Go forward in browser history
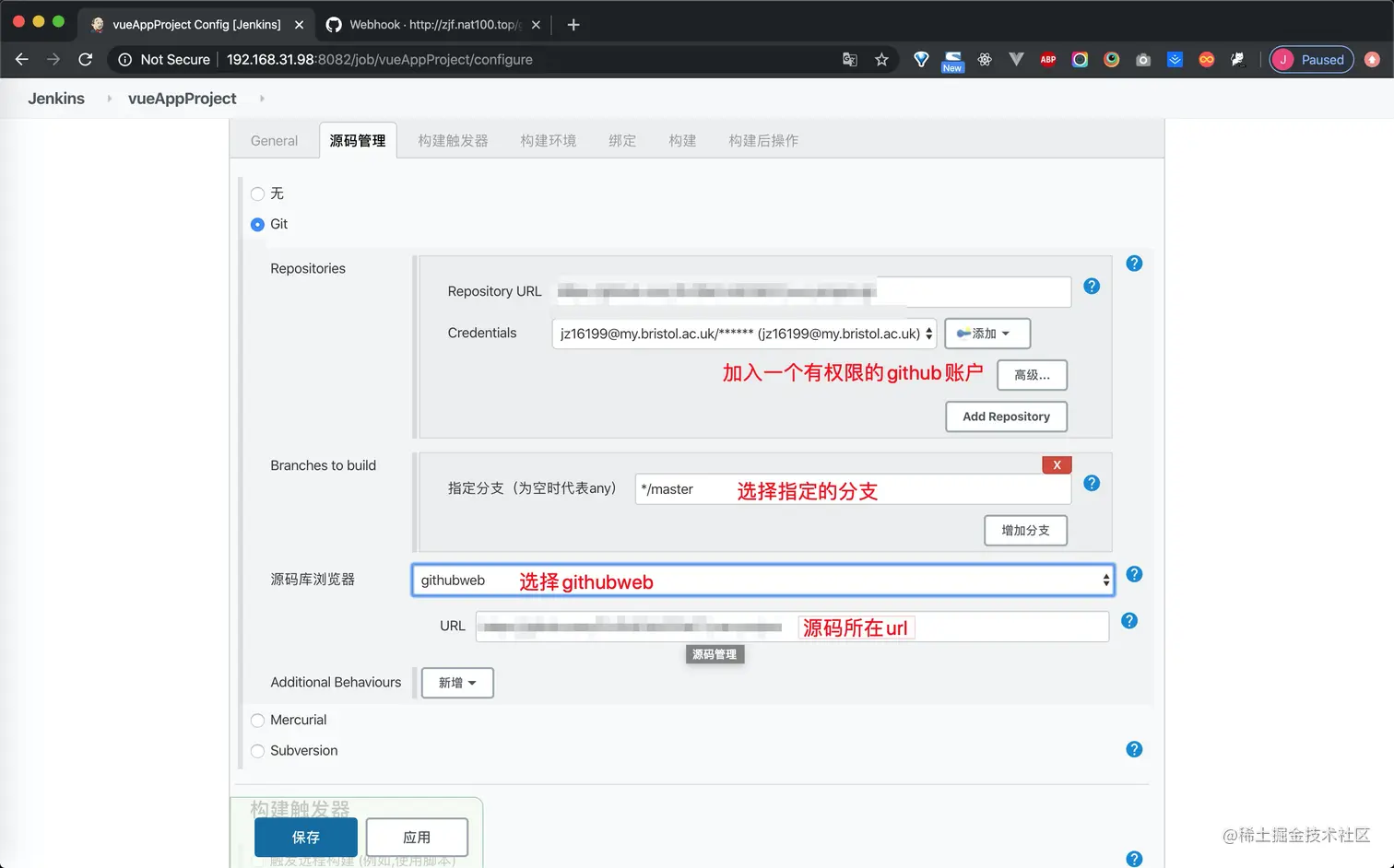 (53, 60)
